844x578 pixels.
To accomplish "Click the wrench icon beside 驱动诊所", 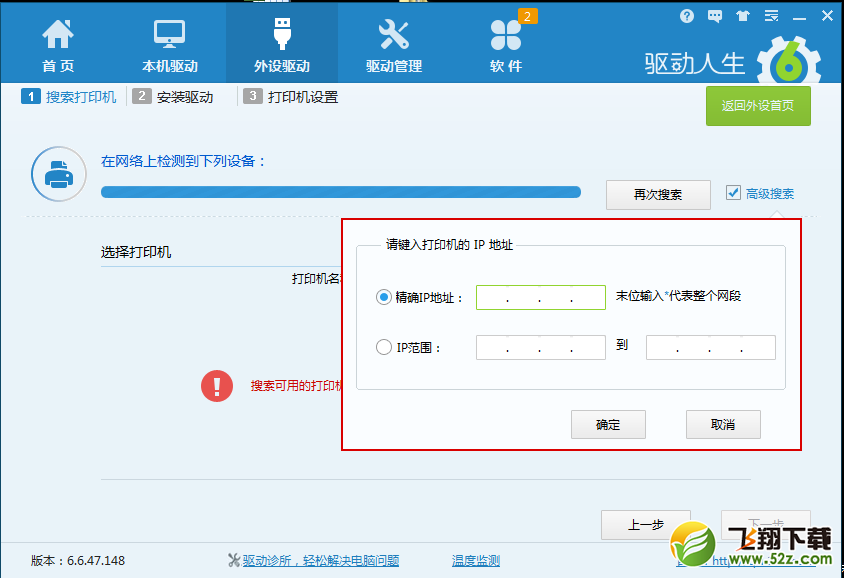I will [x=234, y=561].
